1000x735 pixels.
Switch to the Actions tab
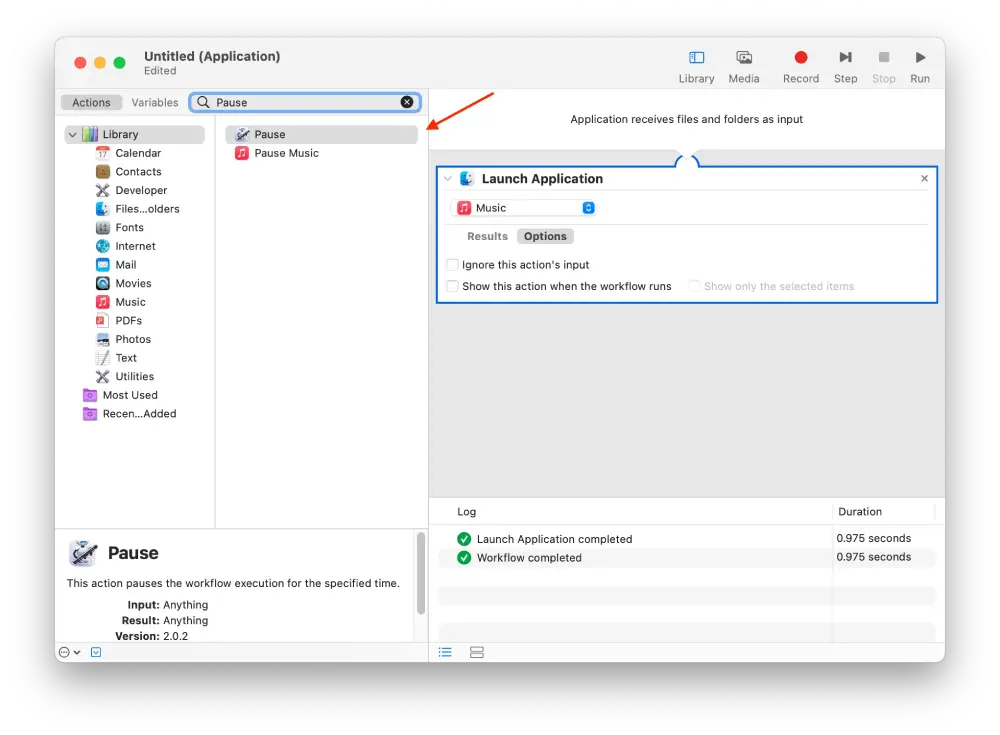(91, 103)
